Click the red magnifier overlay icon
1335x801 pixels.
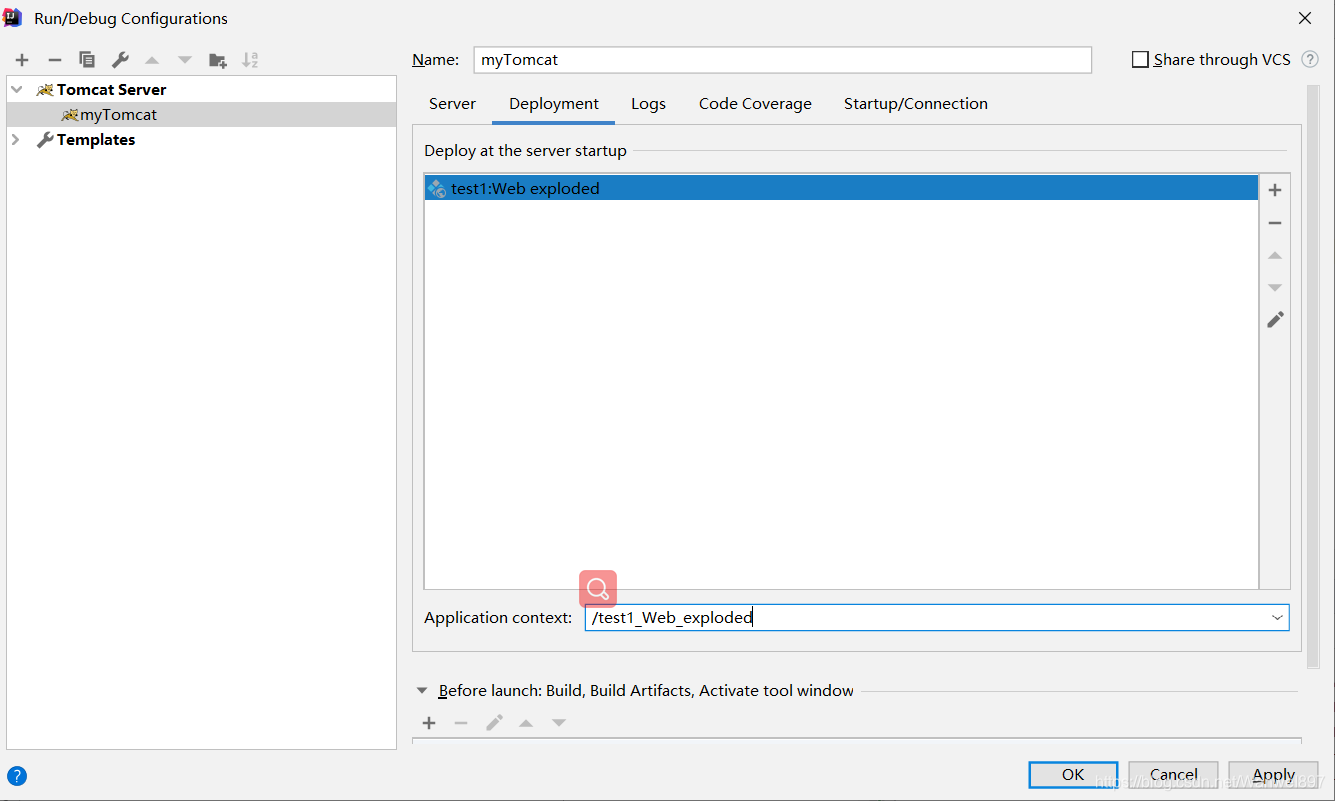tap(598, 588)
